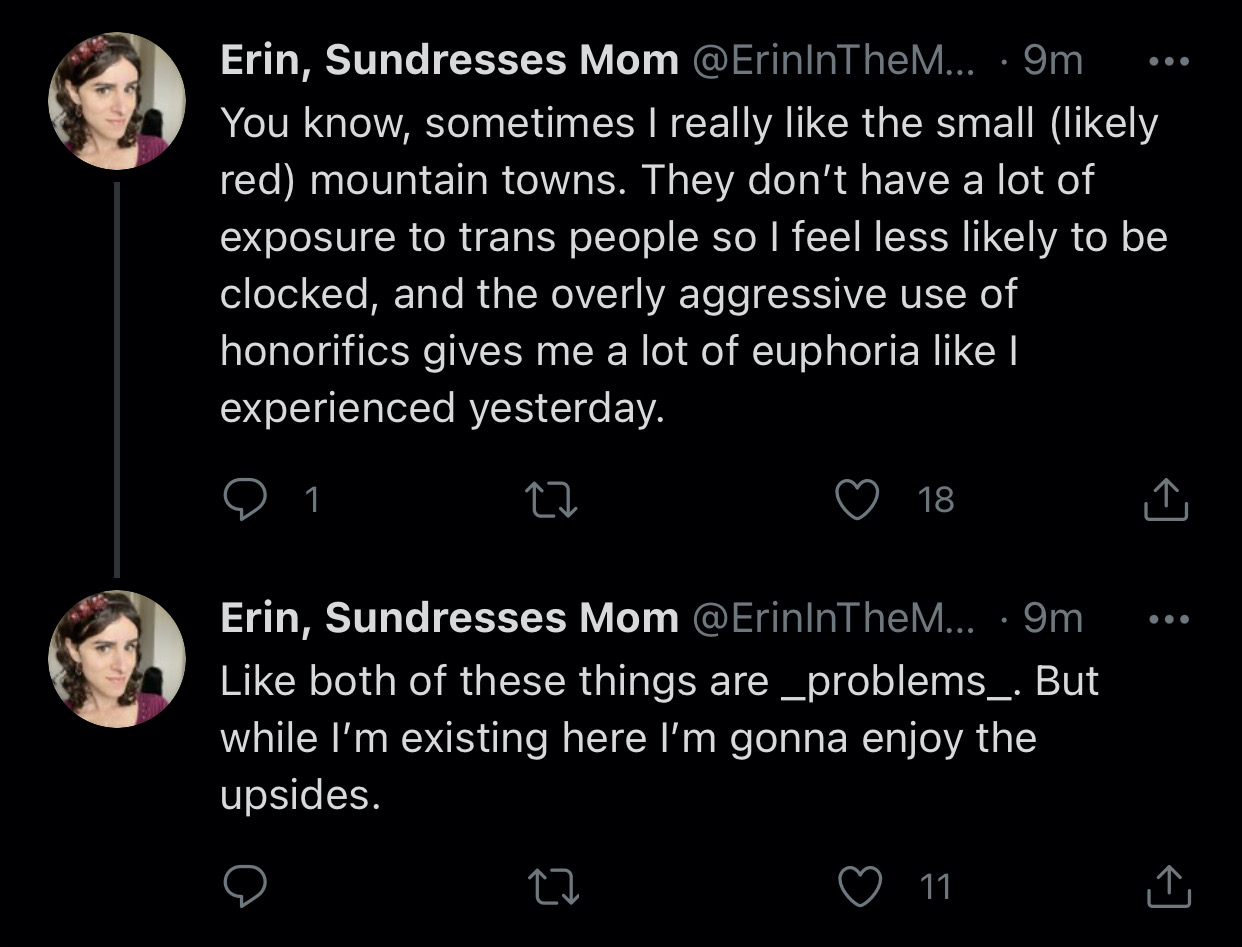Open the profile picture on second tweet
1242x947 pixels.
(x=117, y=659)
